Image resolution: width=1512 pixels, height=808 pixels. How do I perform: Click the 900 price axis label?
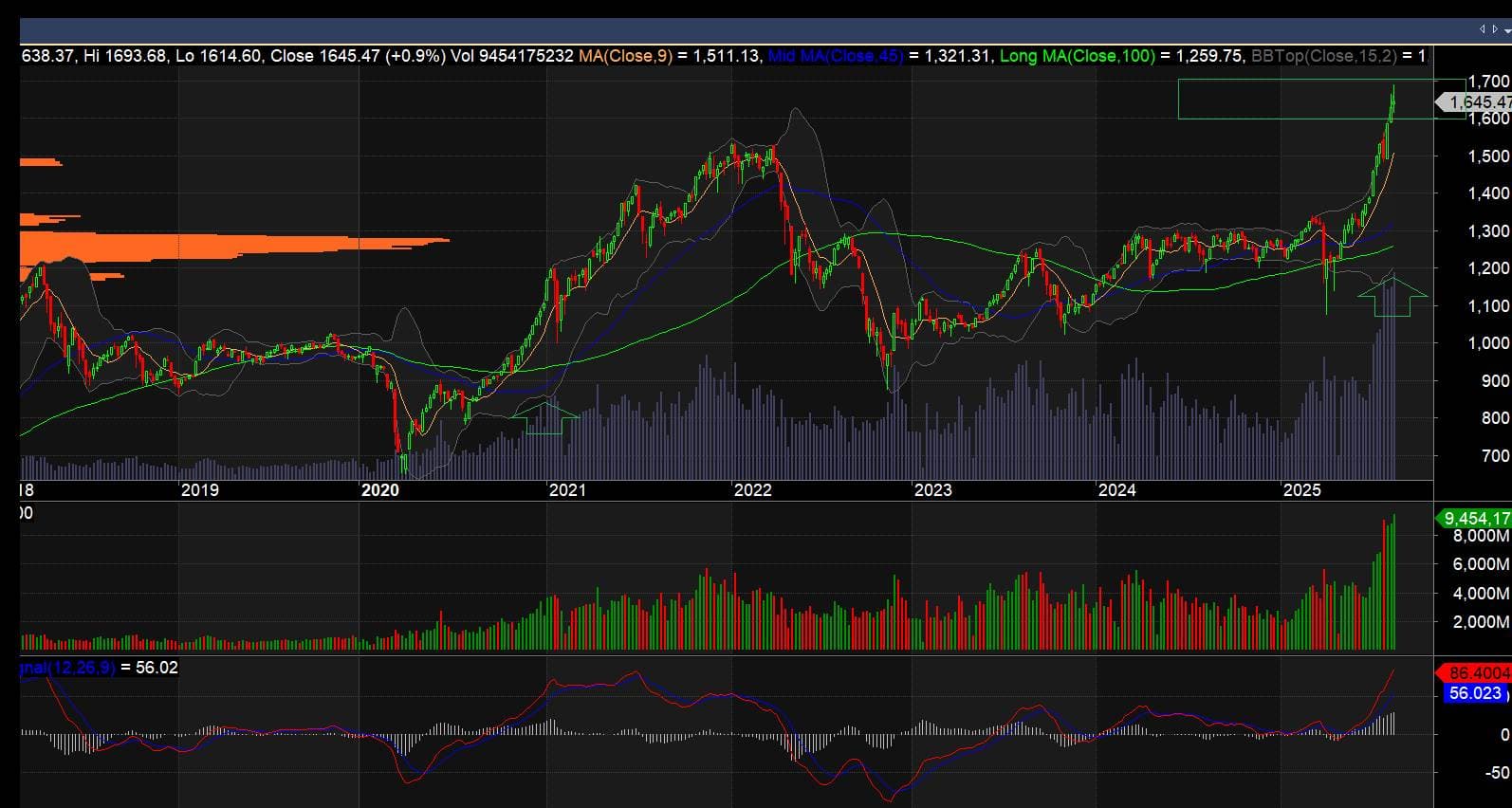[x=1495, y=381]
